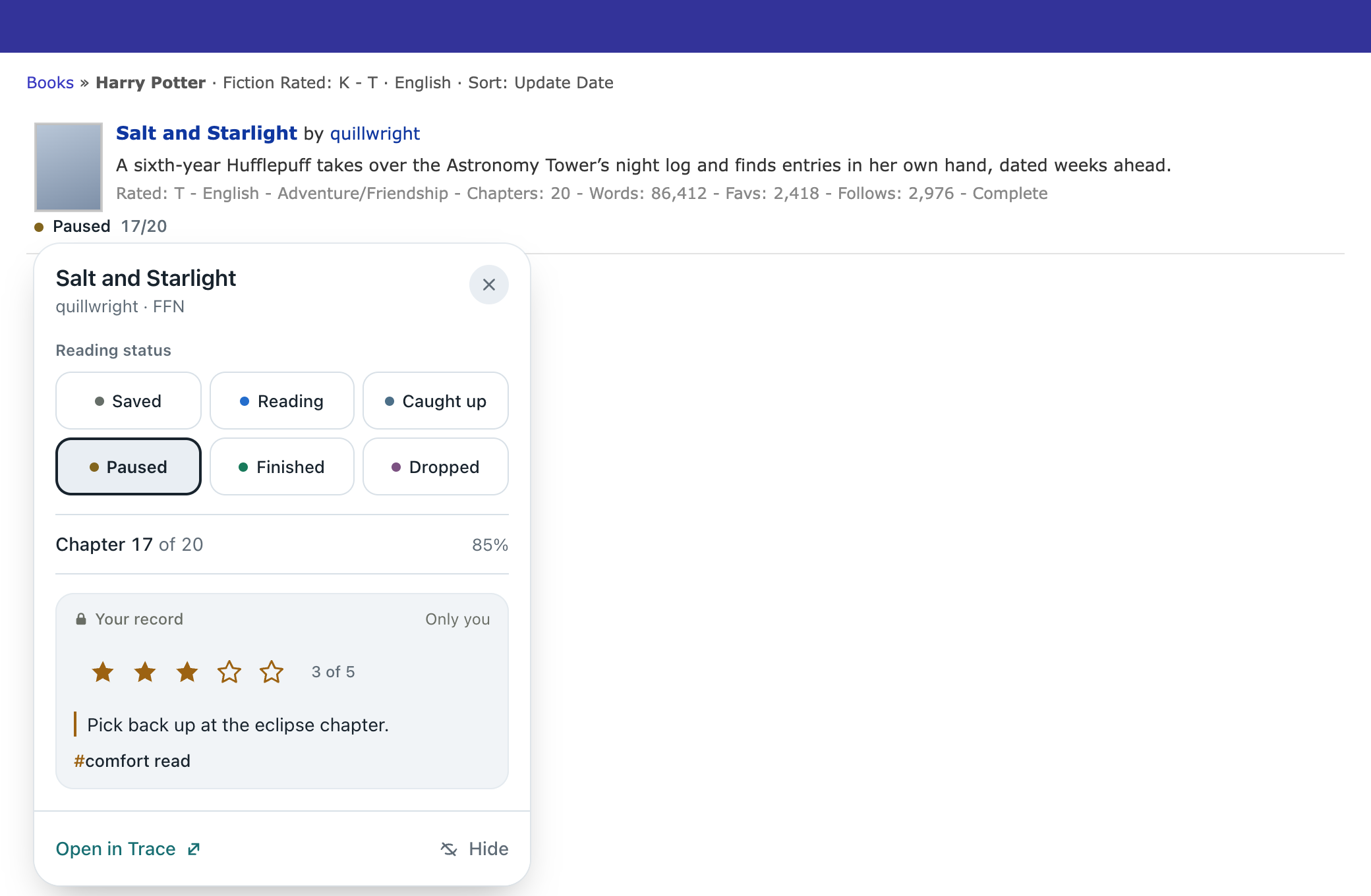Rate story two stars
1371x896 pixels.
tap(145, 672)
